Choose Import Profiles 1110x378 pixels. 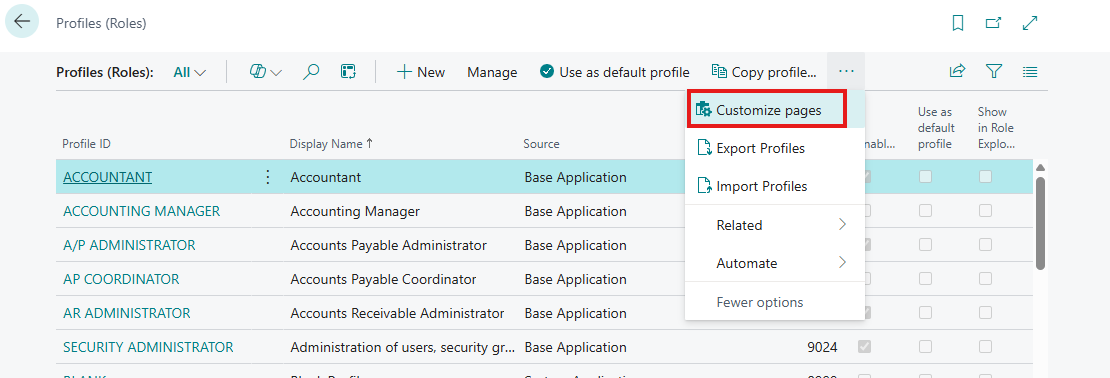(x=774, y=186)
